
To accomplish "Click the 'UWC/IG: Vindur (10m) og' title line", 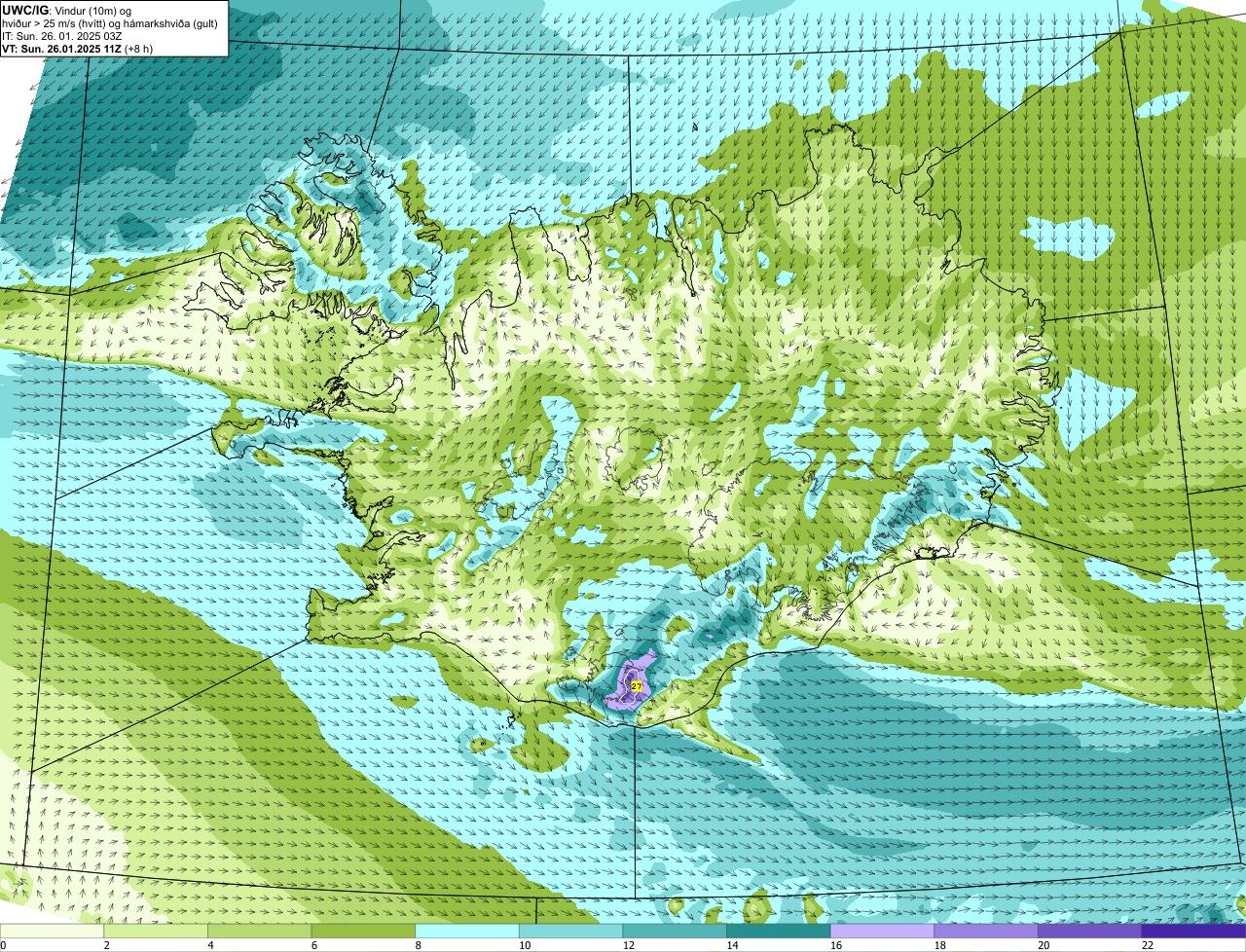I will [x=67, y=10].
